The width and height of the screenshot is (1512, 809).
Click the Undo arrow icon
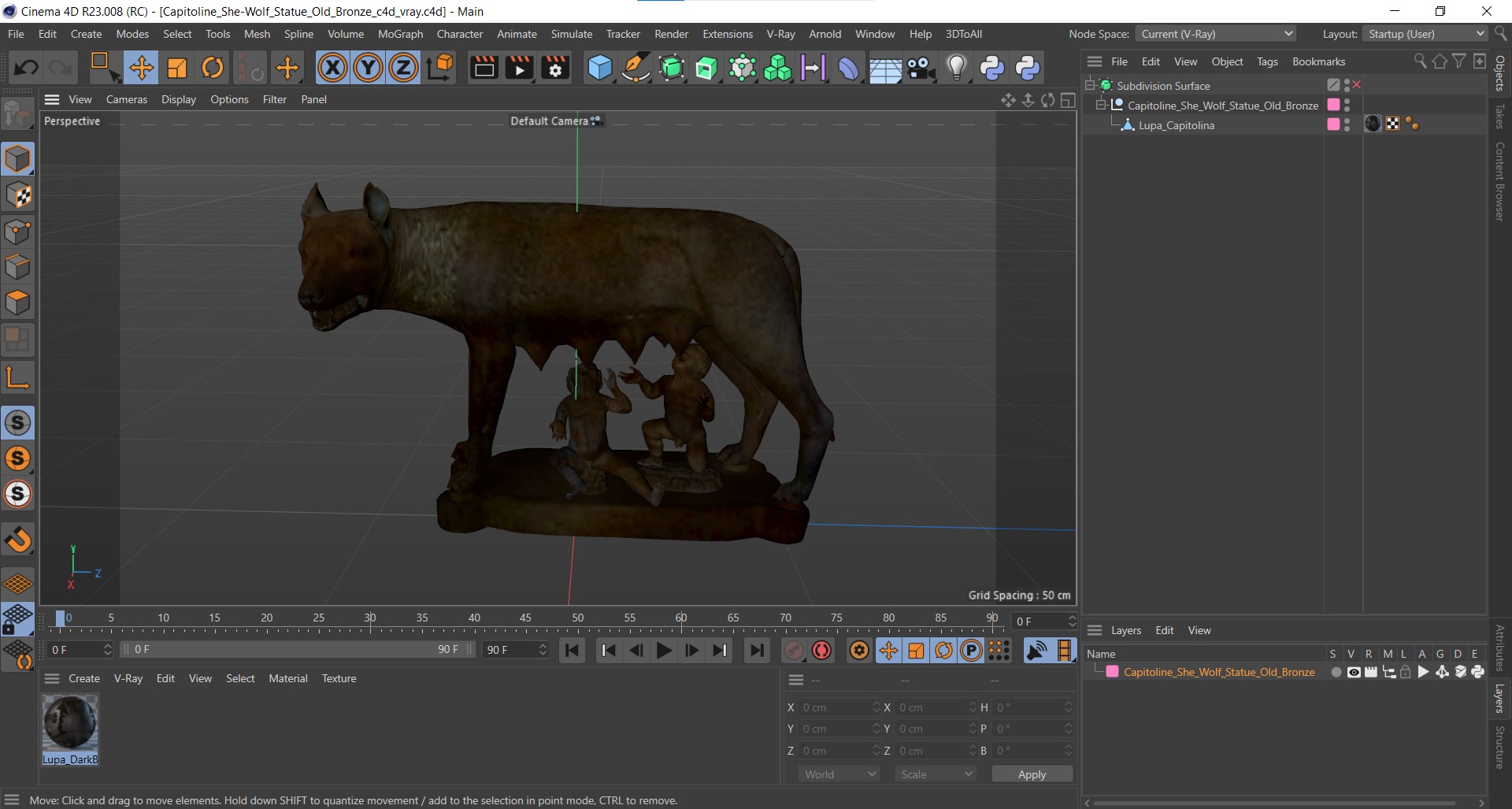tap(26, 68)
